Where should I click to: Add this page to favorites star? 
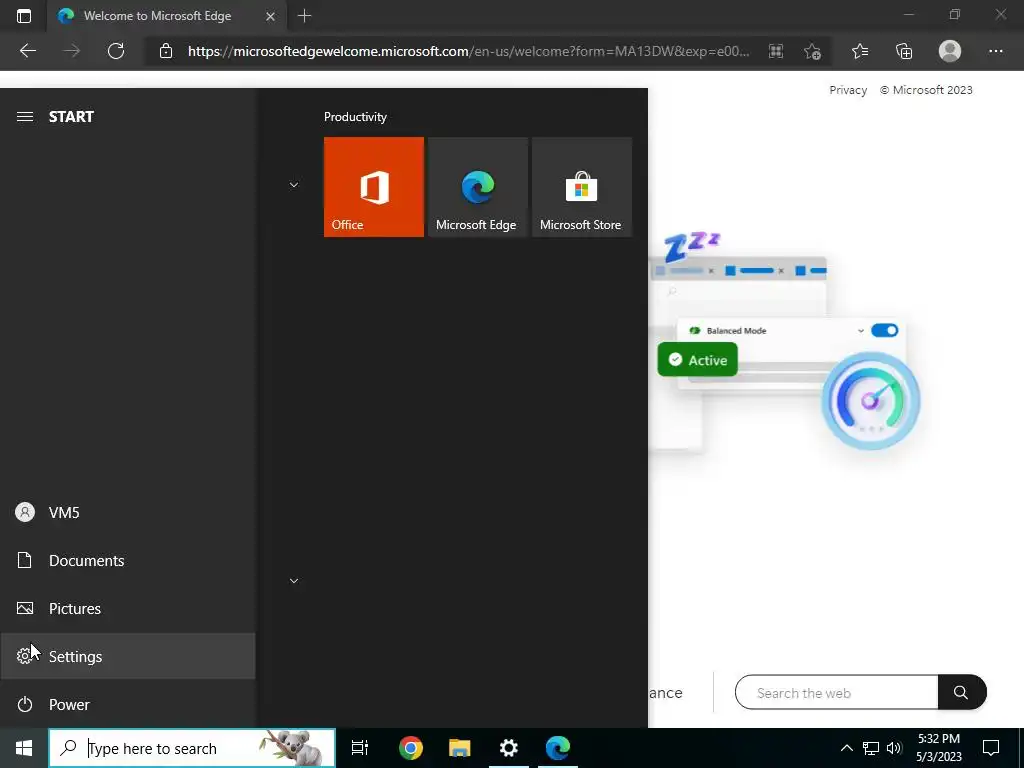coord(812,51)
